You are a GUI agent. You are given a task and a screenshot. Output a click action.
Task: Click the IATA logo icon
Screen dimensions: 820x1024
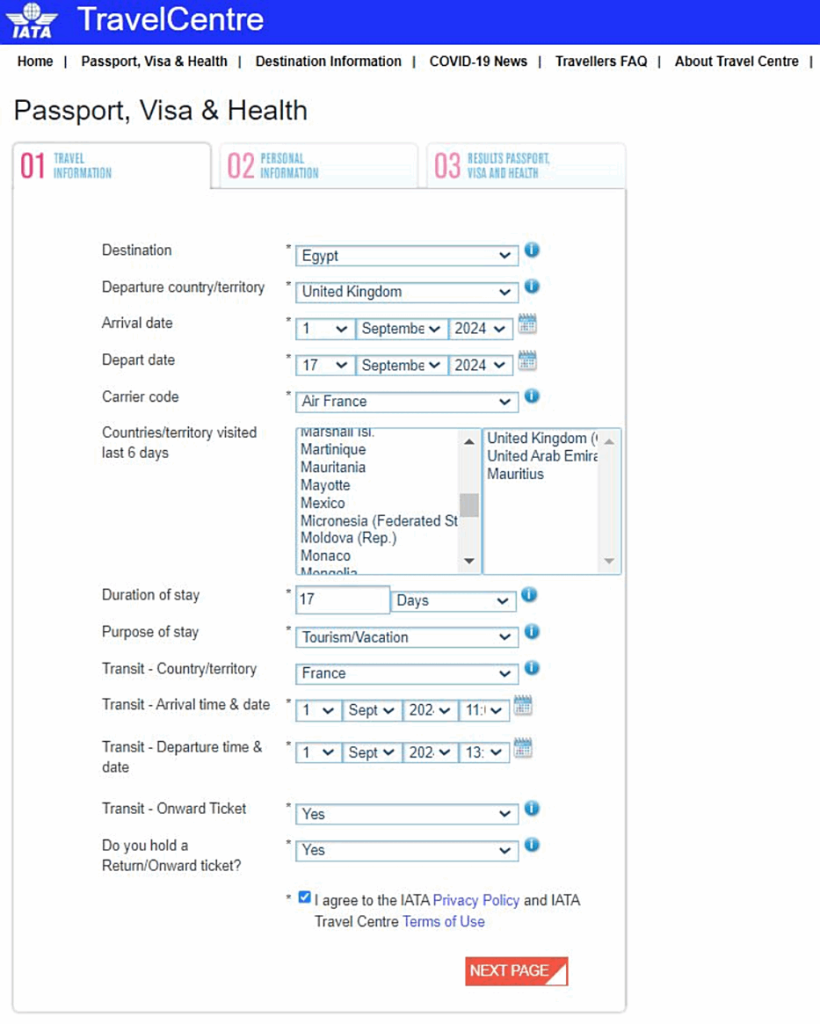pyautogui.click(x=33, y=21)
